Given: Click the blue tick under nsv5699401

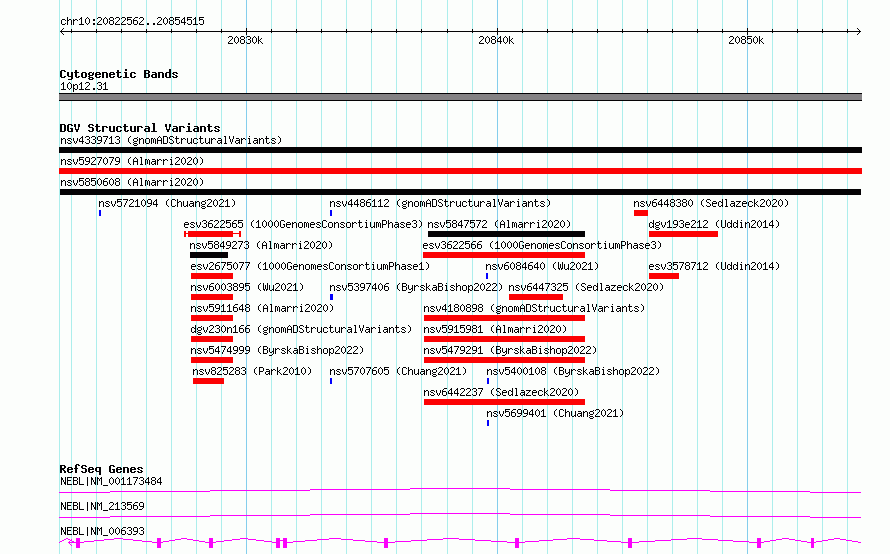Looking at the screenshot, I should click(488, 423).
